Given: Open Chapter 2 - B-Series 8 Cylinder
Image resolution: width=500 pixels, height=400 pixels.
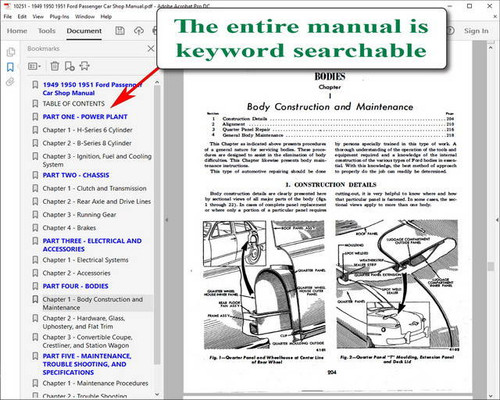Looking at the screenshot, I should pos(87,143).
